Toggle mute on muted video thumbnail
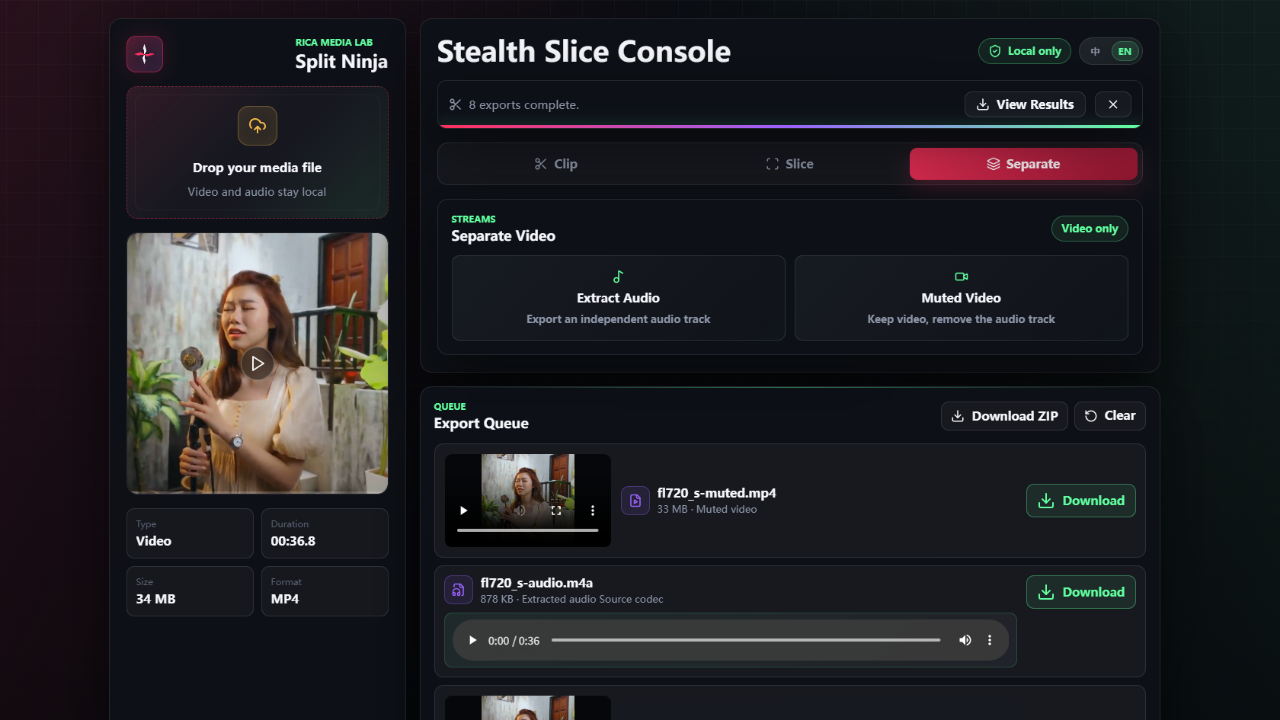Viewport: 1280px width, 720px height. (520, 510)
